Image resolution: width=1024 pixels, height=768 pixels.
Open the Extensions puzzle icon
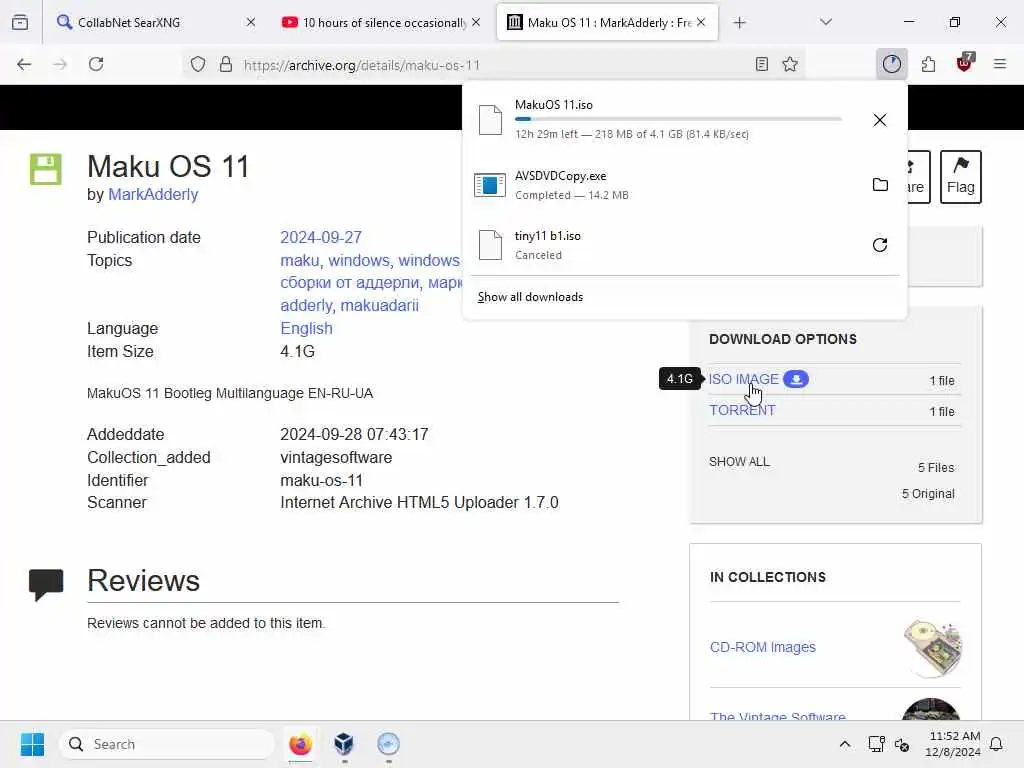928,64
